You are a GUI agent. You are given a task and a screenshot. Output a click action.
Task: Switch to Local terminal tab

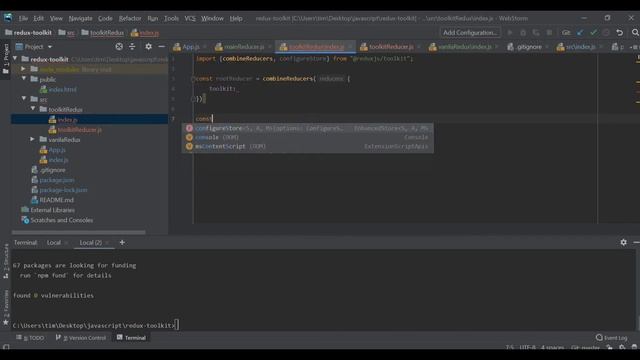[53, 242]
